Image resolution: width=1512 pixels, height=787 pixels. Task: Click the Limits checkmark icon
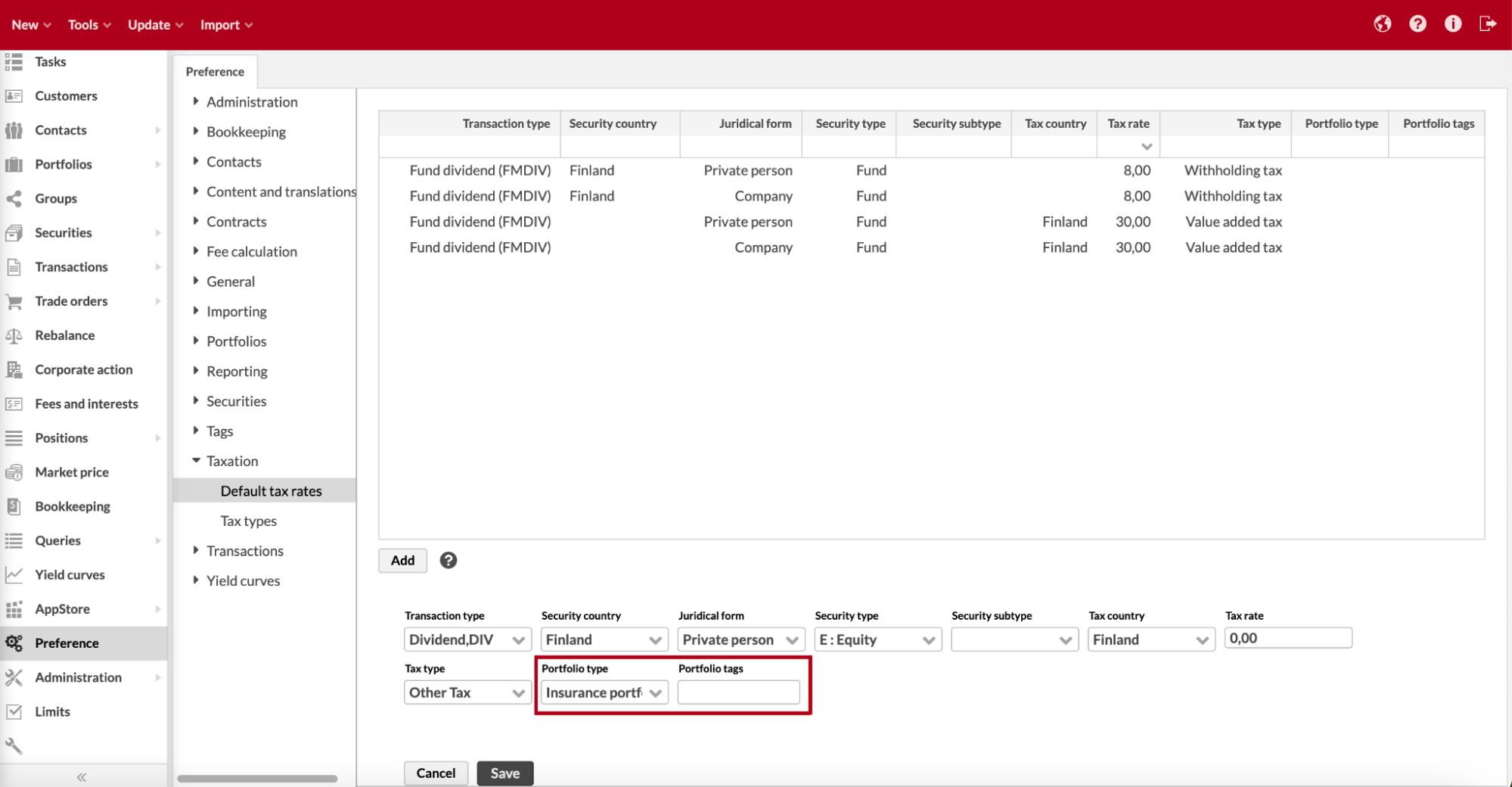[x=14, y=711]
